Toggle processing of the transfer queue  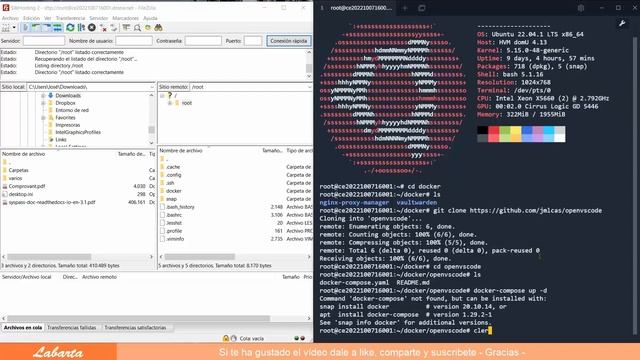click(x=81, y=28)
